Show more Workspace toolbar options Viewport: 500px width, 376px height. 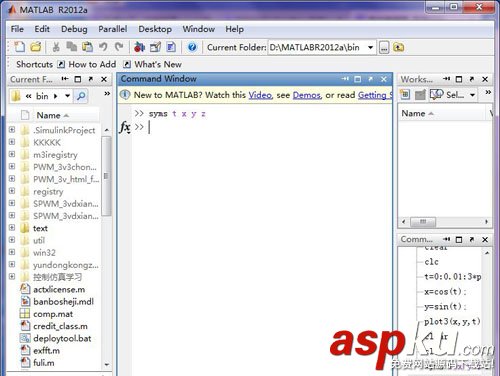pyautogui.click(x=488, y=92)
